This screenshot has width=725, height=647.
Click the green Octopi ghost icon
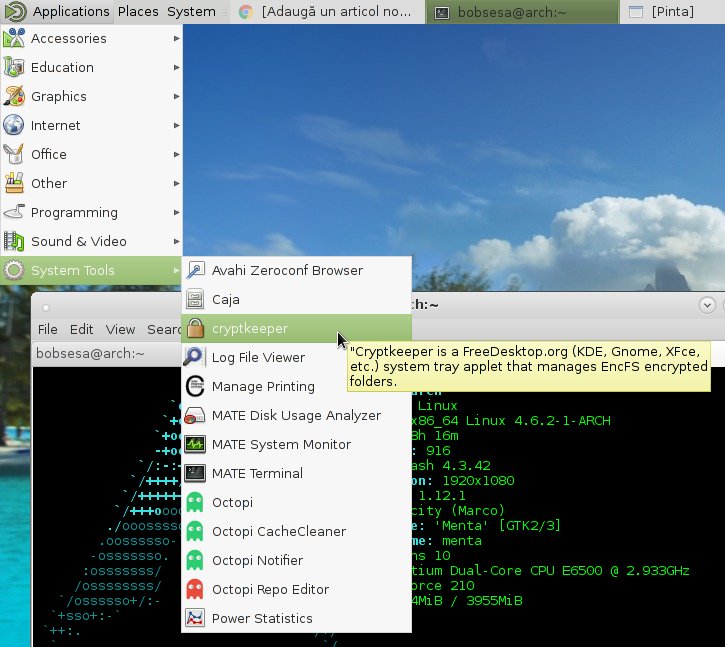(x=195, y=502)
